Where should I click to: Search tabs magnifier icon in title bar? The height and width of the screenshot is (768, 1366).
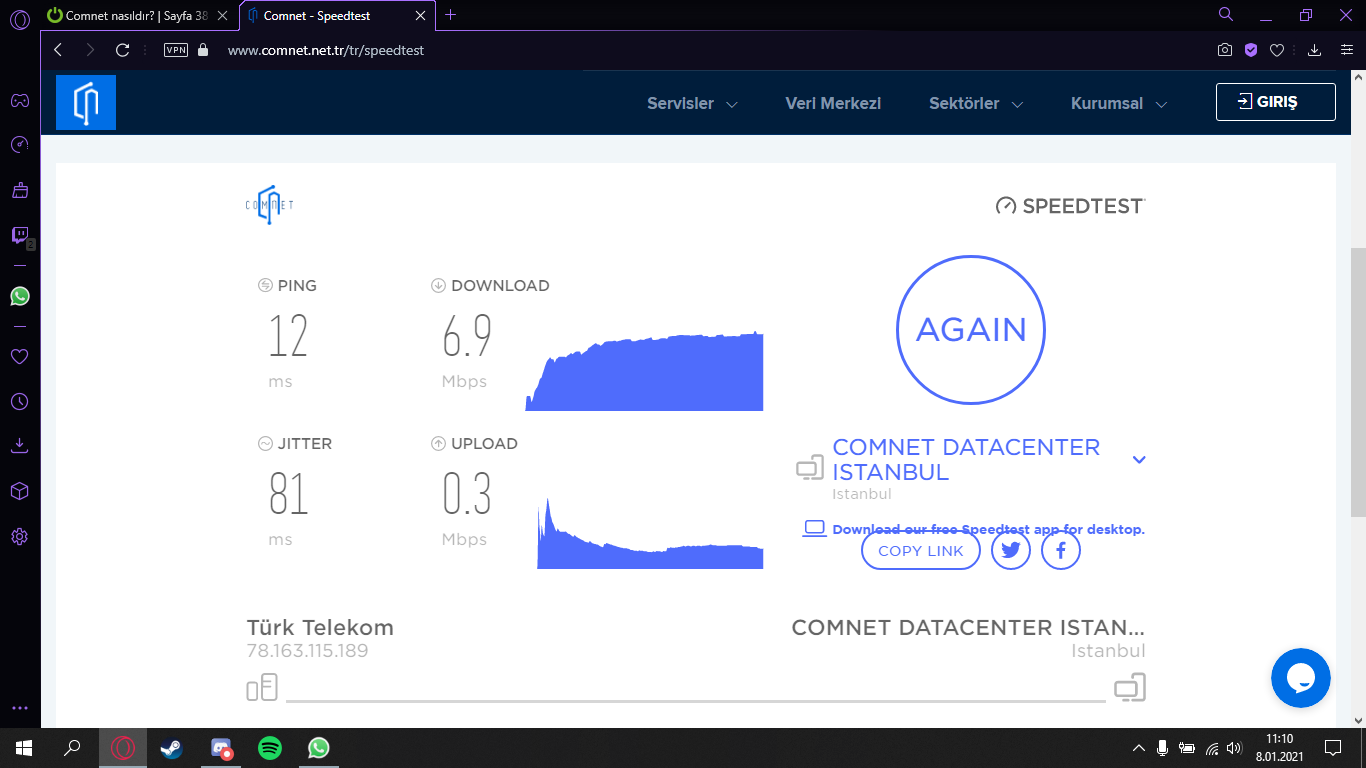[x=1226, y=14]
